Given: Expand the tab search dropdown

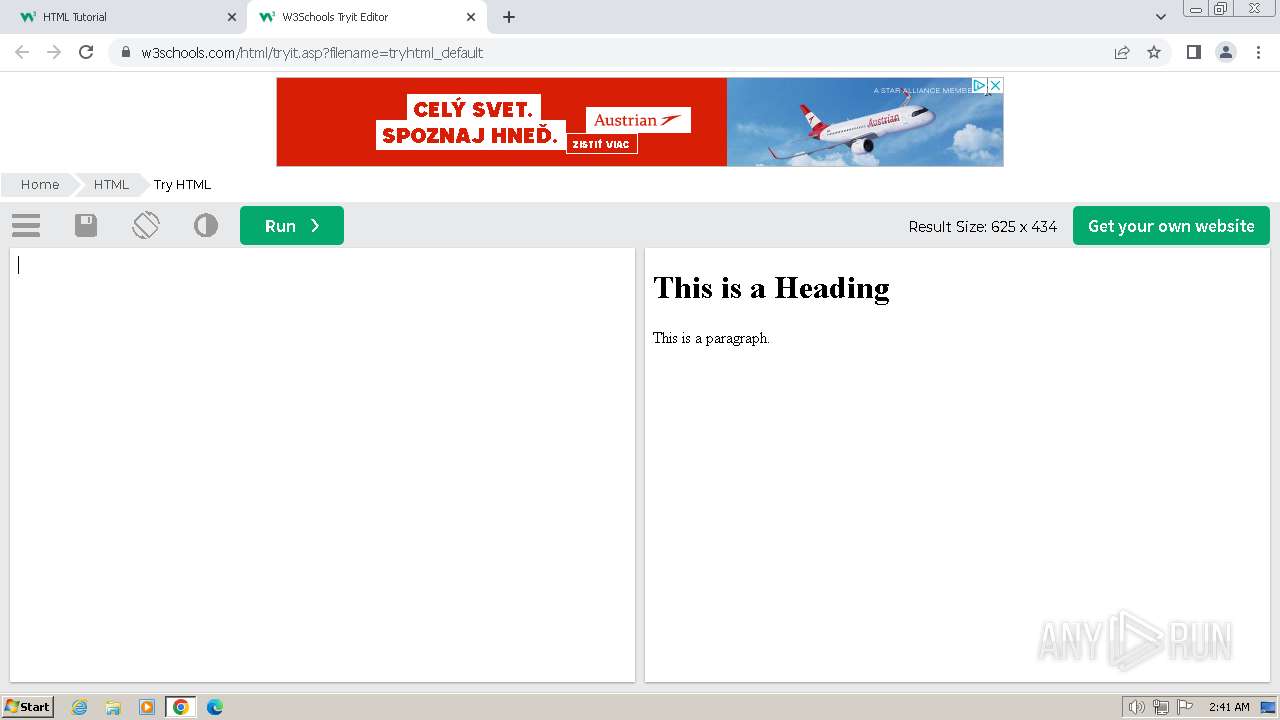Looking at the screenshot, I should click(x=1161, y=17).
